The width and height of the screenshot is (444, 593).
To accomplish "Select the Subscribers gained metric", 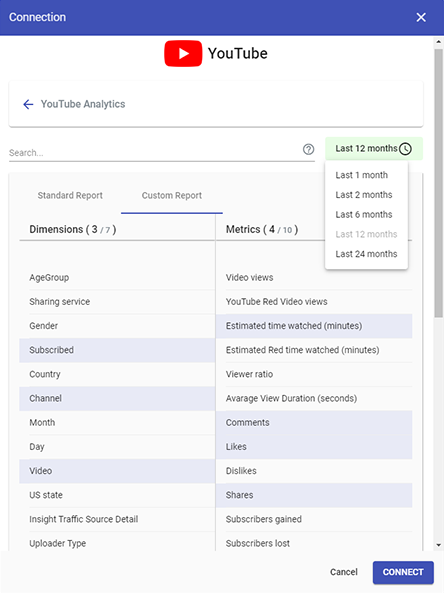I will (x=314, y=520).
